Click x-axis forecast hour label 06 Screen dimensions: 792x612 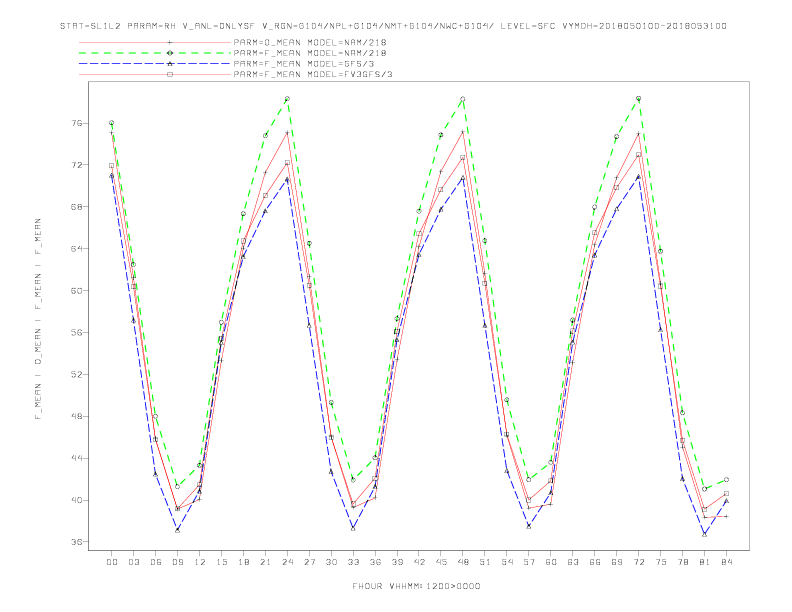point(156,562)
